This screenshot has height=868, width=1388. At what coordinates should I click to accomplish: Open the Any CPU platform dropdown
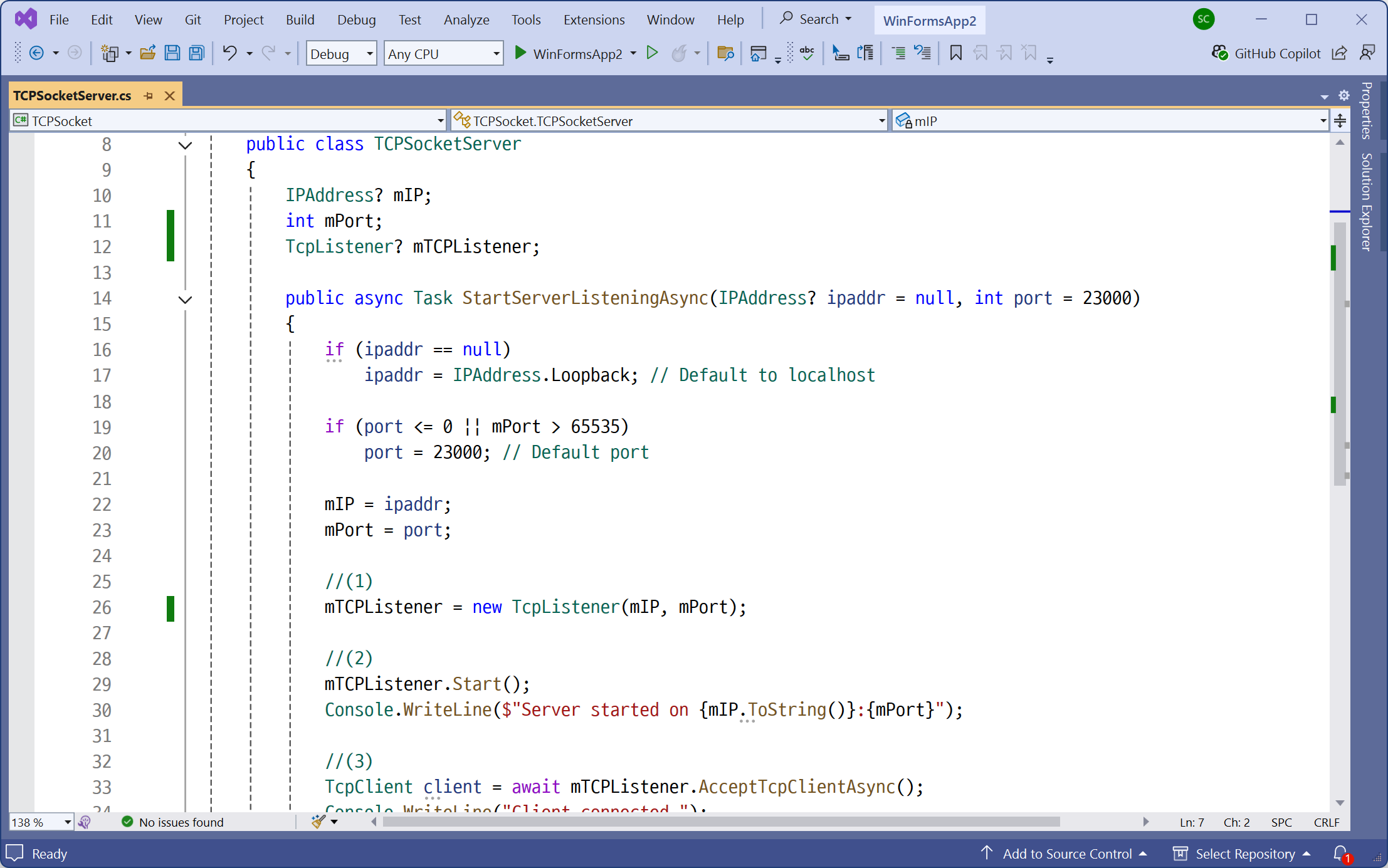coord(496,54)
